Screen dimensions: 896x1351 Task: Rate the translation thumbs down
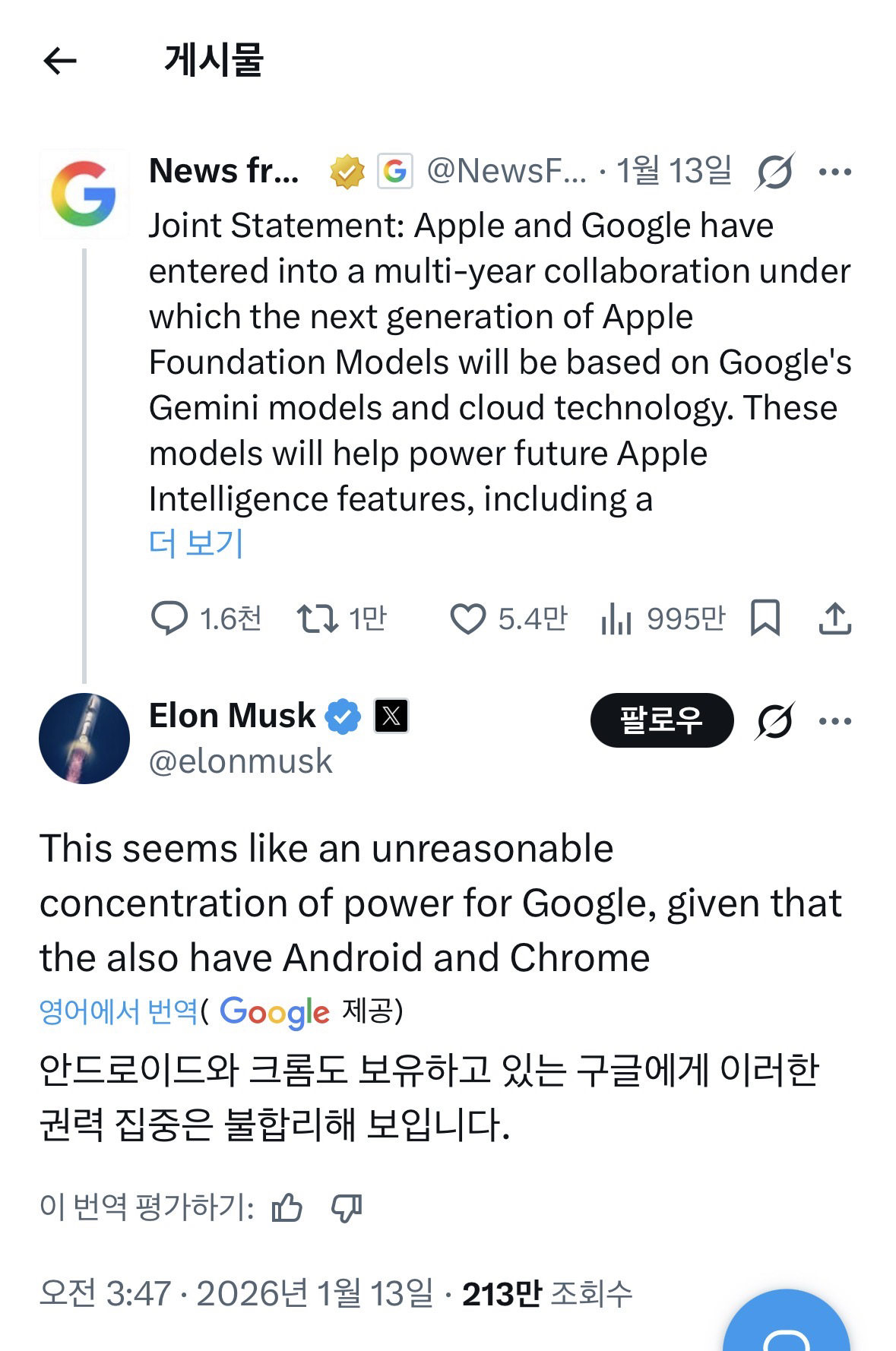tap(347, 1207)
